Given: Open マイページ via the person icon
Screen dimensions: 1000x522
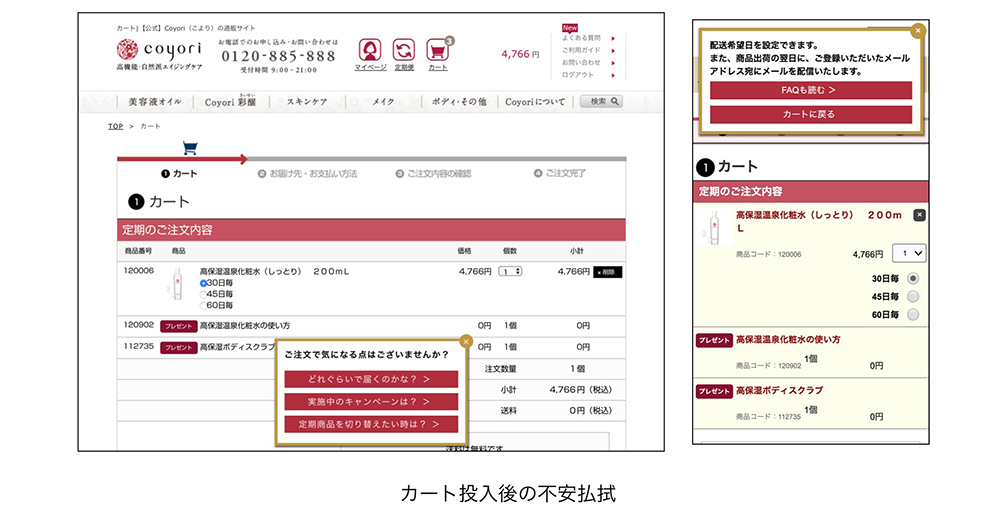Looking at the screenshot, I should tap(370, 50).
